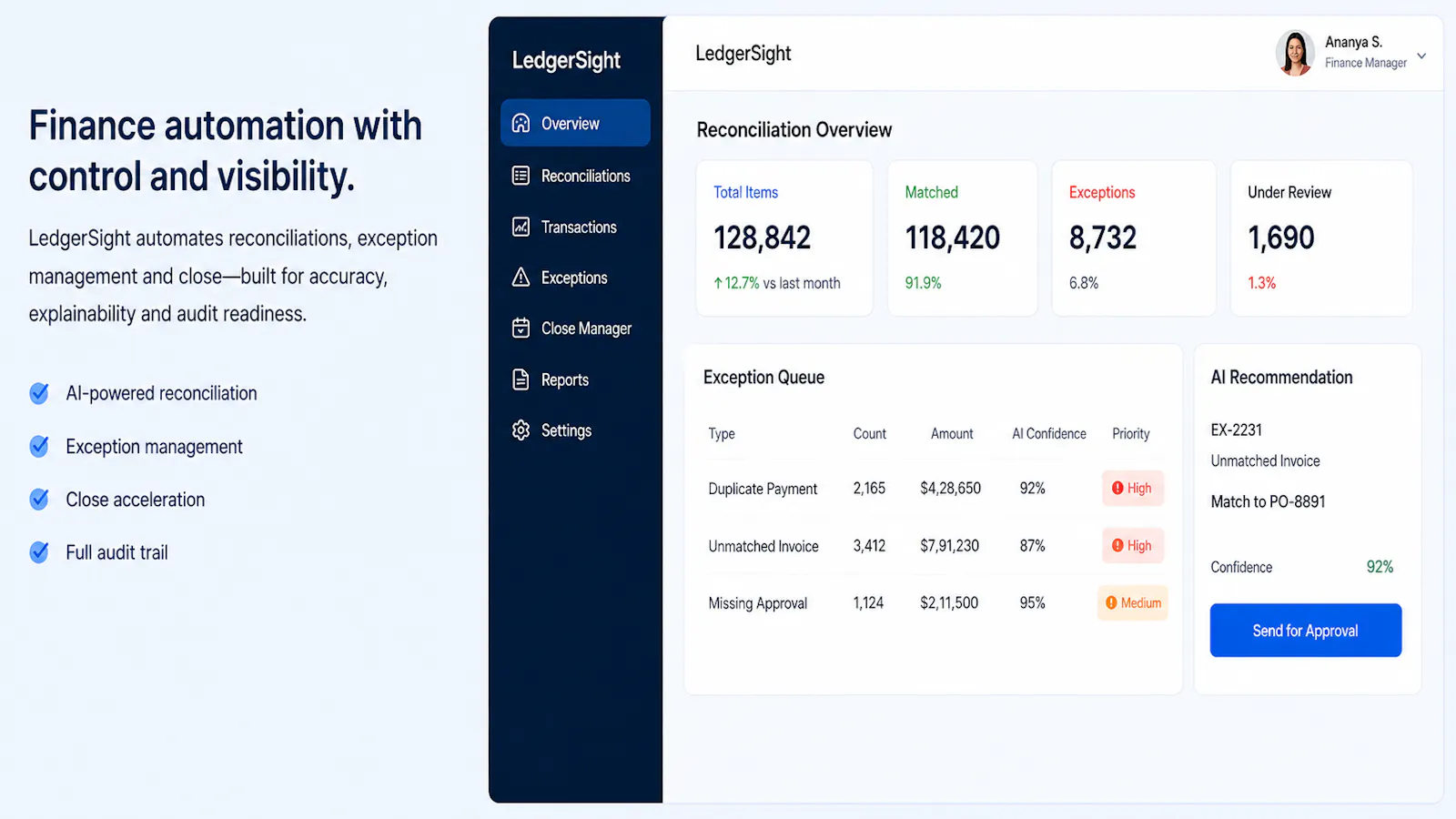Click the LedgerSight logo in sidebar

[x=566, y=60]
